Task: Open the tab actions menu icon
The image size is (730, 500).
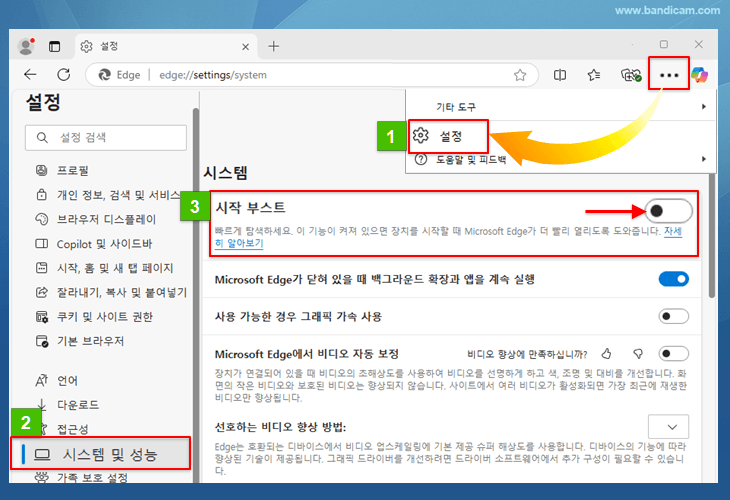Action: (x=54, y=47)
